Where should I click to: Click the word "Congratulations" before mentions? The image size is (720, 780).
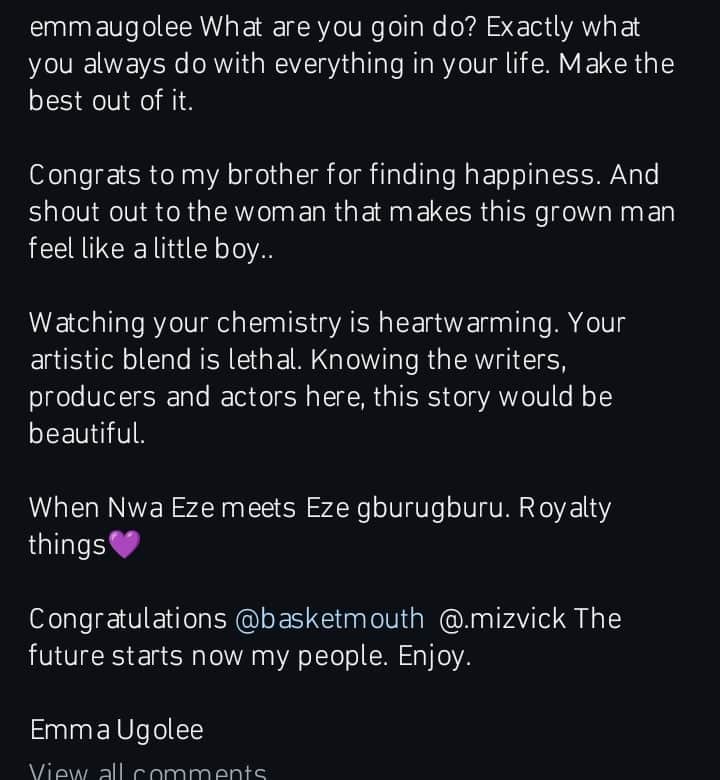click(x=128, y=619)
